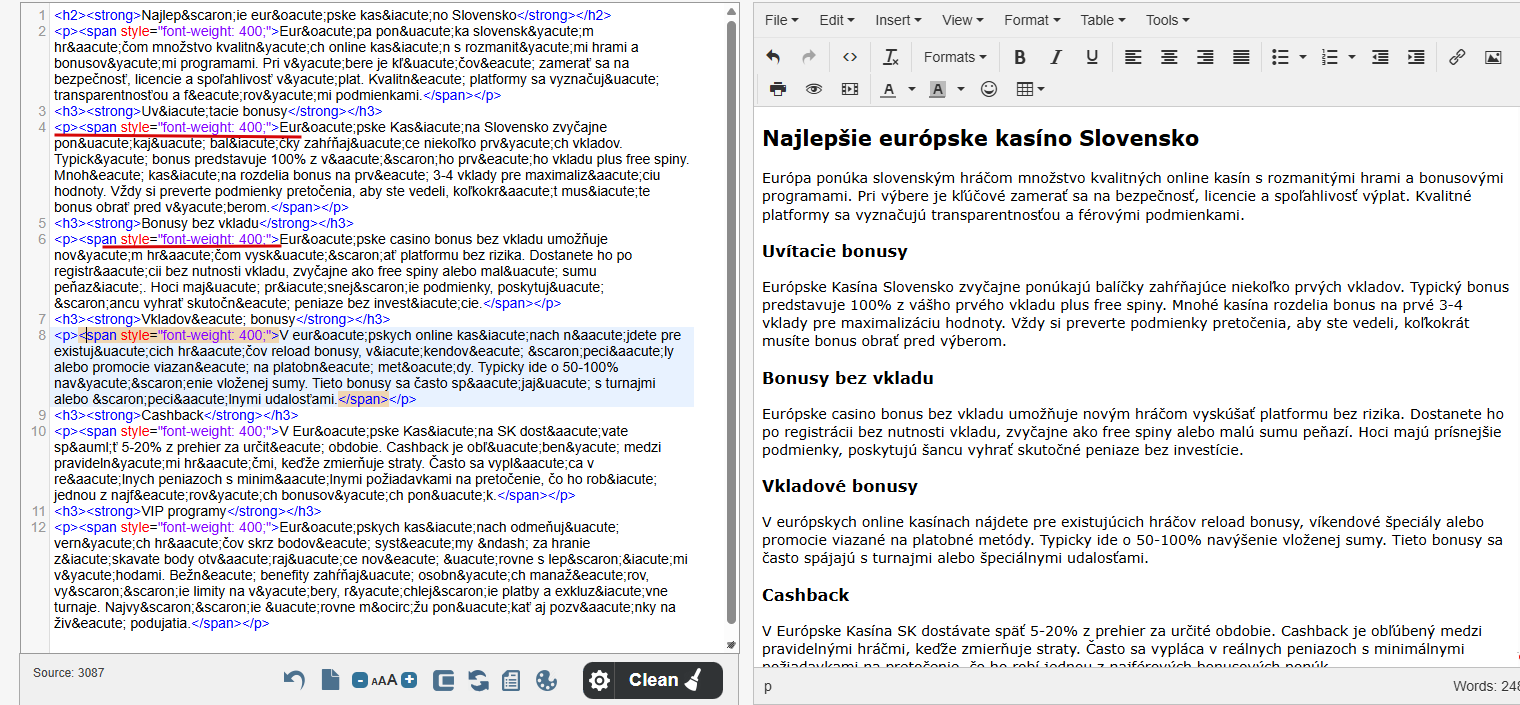Open the Format menu
This screenshot has width=1520, height=705.
[x=1034, y=20]
